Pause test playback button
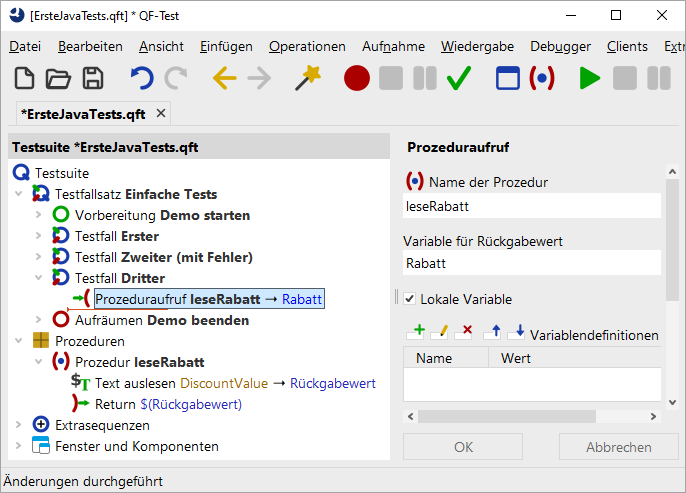 click(x=659, y=78)
